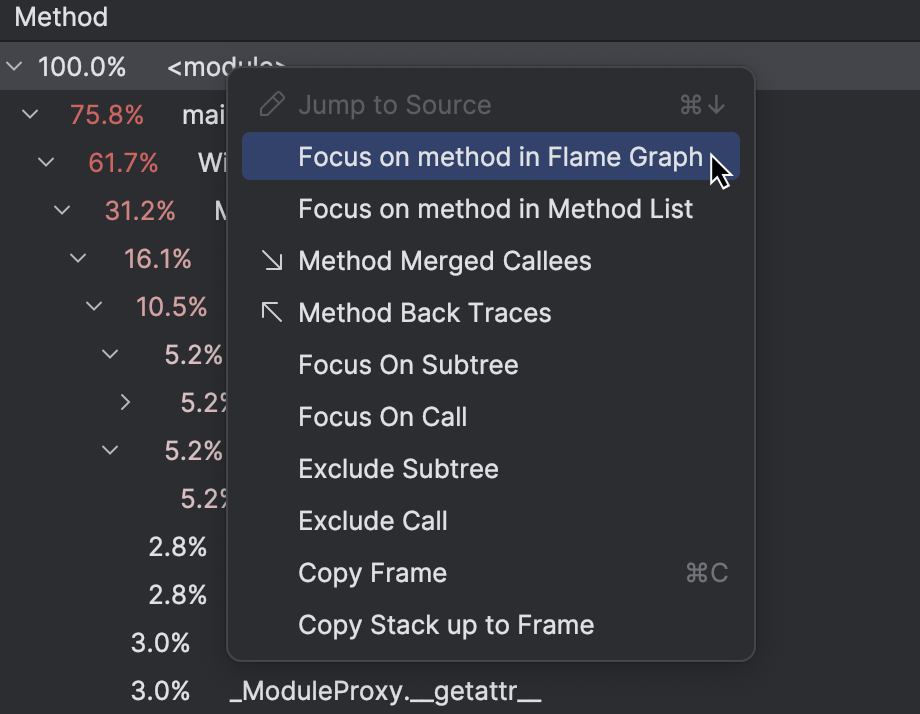Click the pencil icon beside Jump to Source

tap(270, 104)
